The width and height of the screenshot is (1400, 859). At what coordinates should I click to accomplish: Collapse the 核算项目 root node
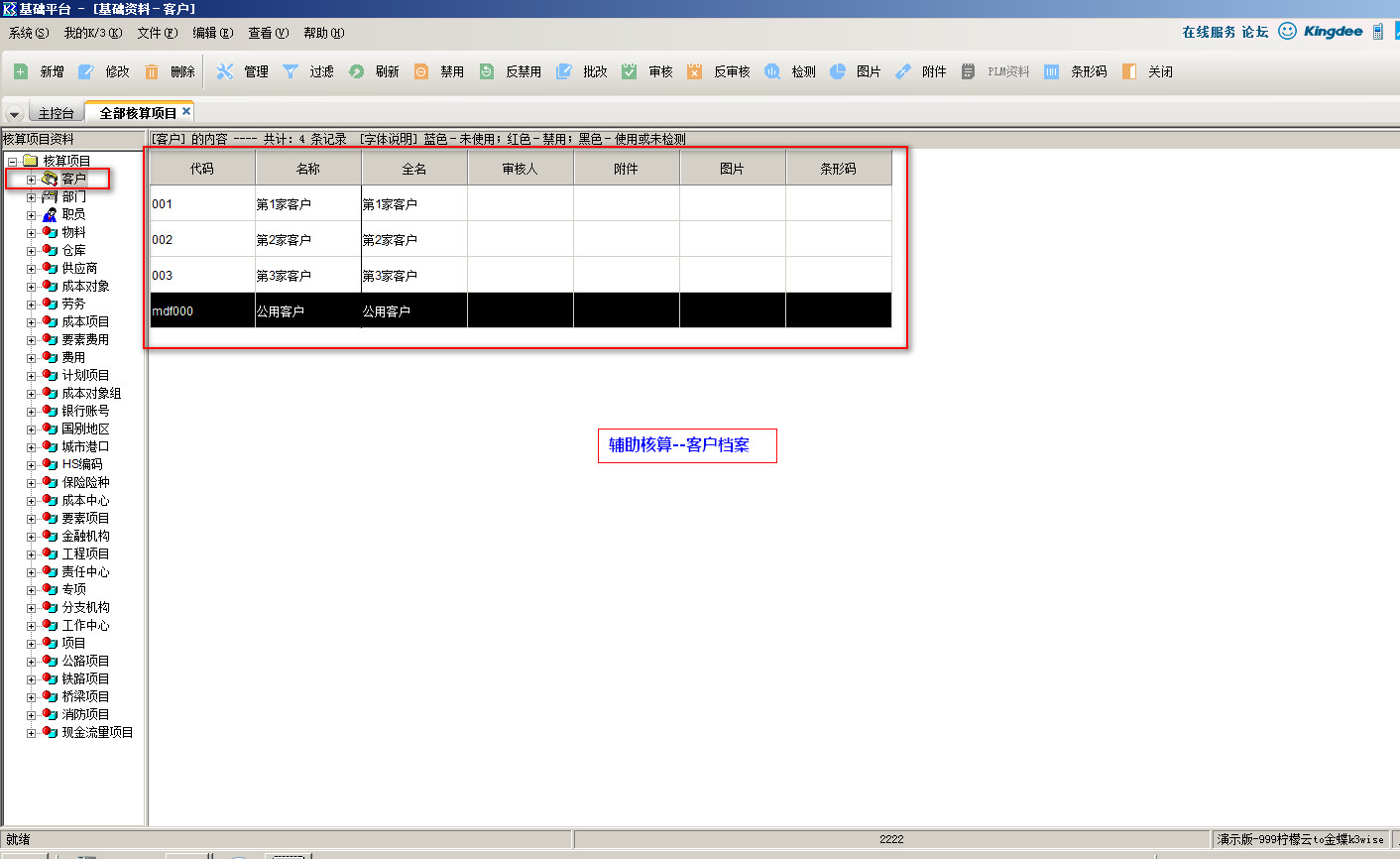(12, 162)
